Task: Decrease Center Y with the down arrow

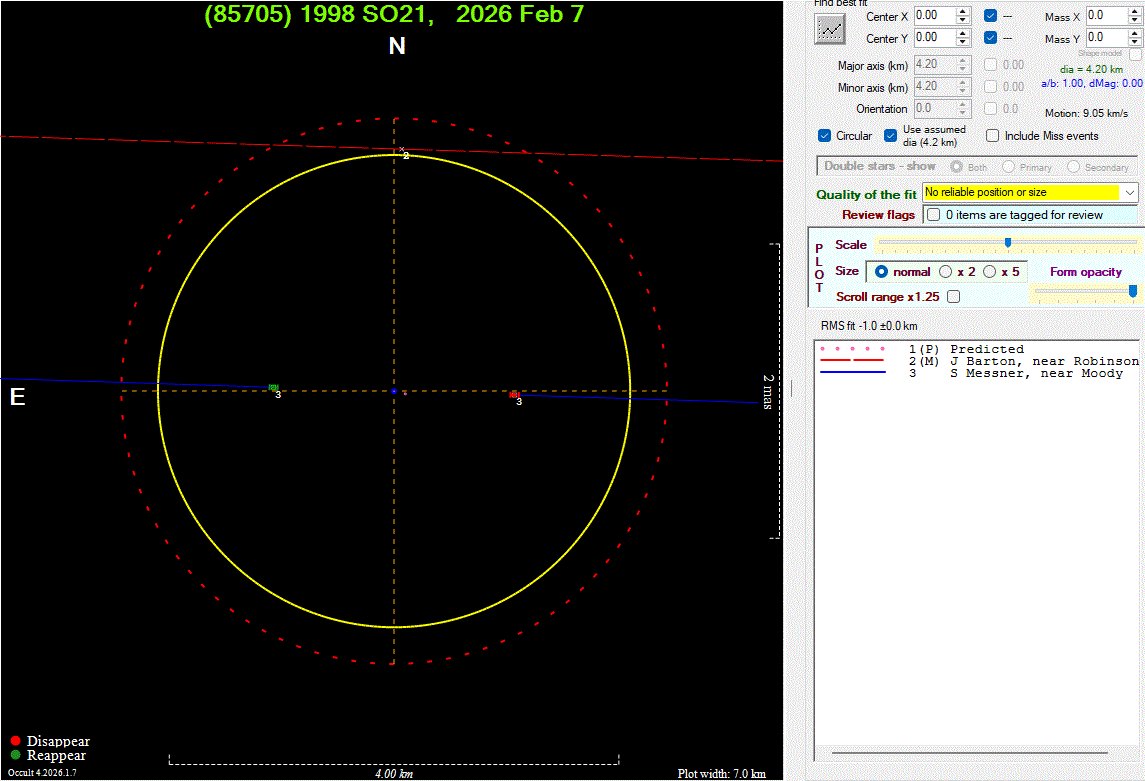Action: [x=963, y=42]
